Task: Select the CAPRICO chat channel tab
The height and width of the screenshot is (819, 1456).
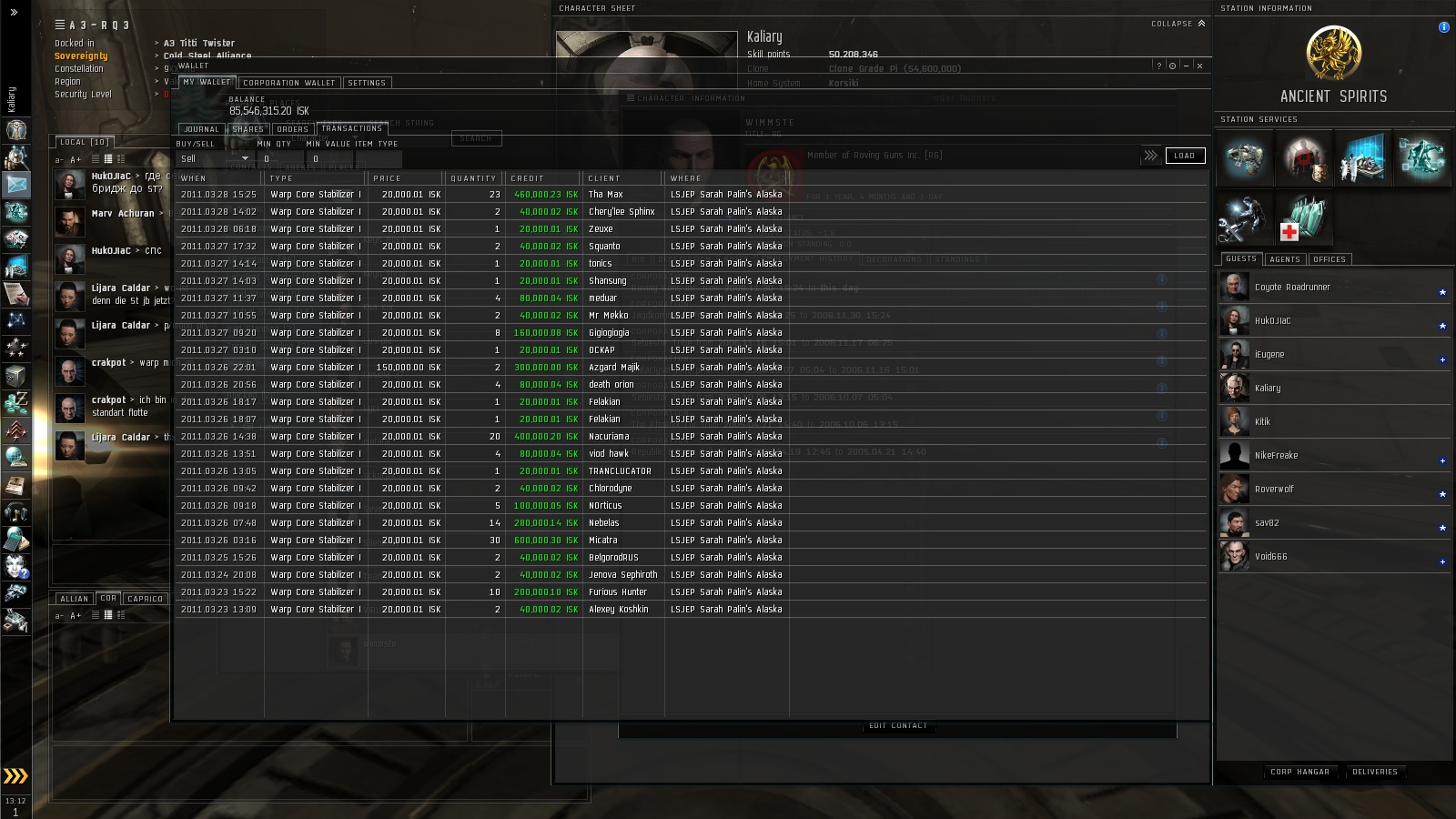Action: coord(146,599)
